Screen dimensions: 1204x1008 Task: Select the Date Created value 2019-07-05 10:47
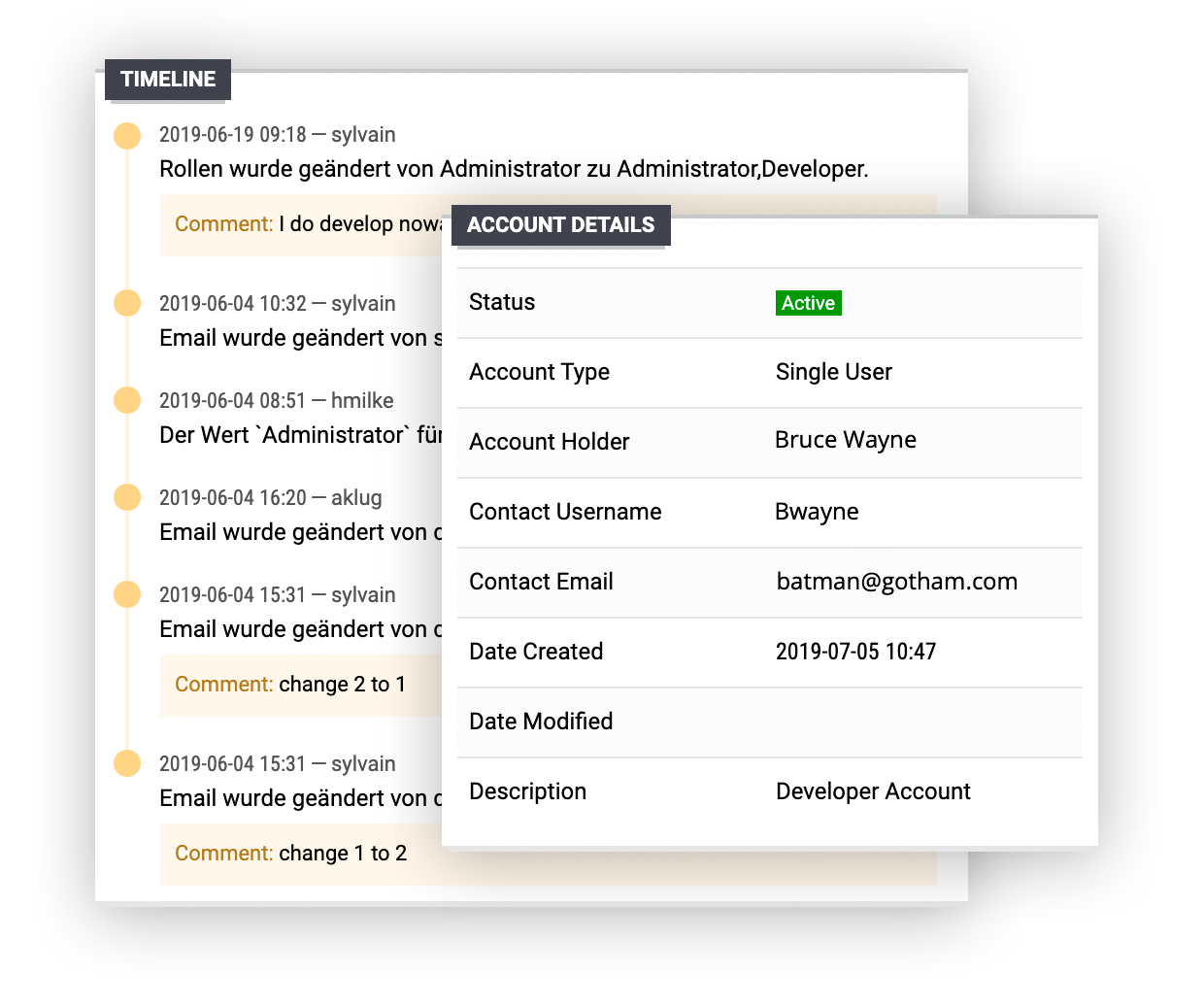click(x=855, y=652)
